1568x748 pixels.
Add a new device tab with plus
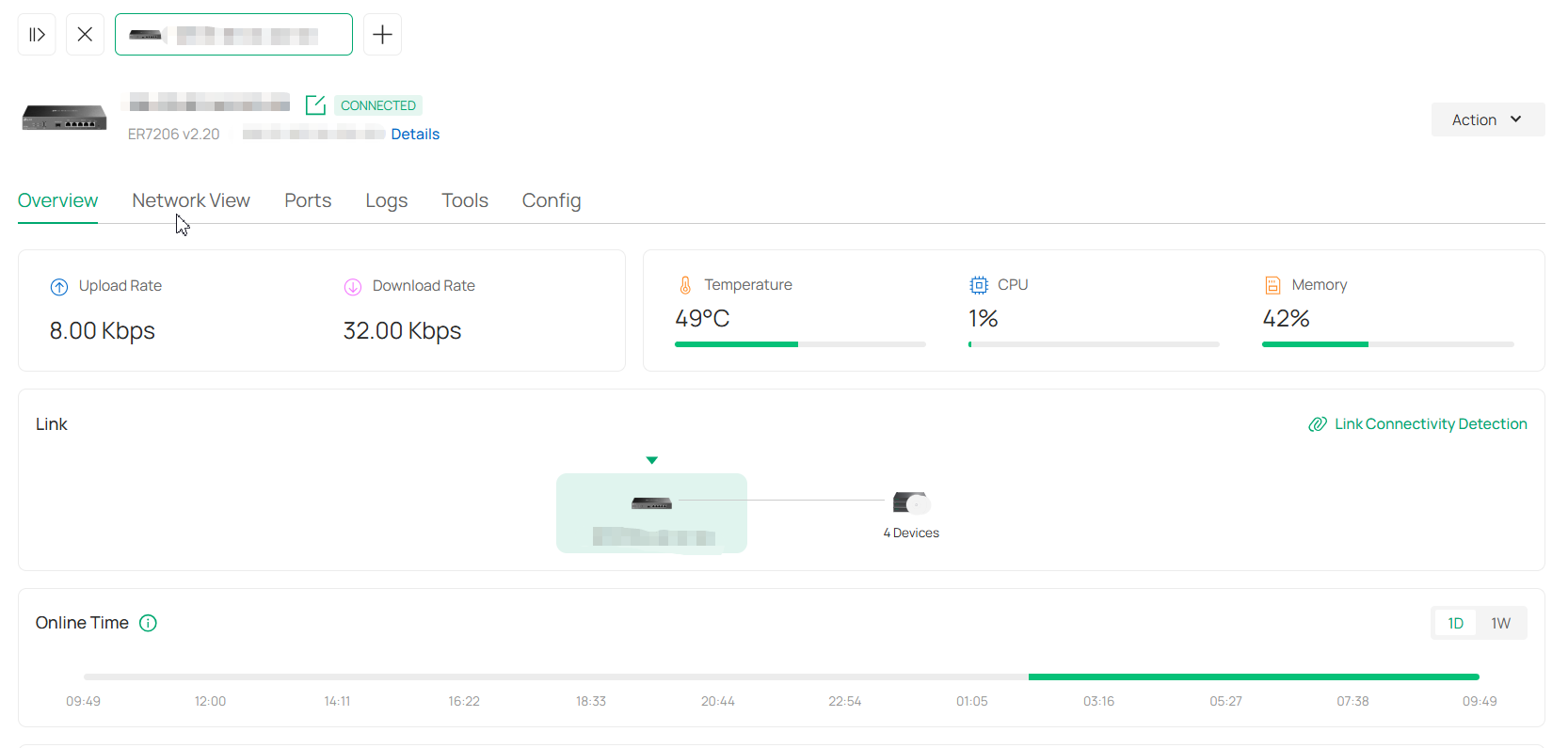382,35
